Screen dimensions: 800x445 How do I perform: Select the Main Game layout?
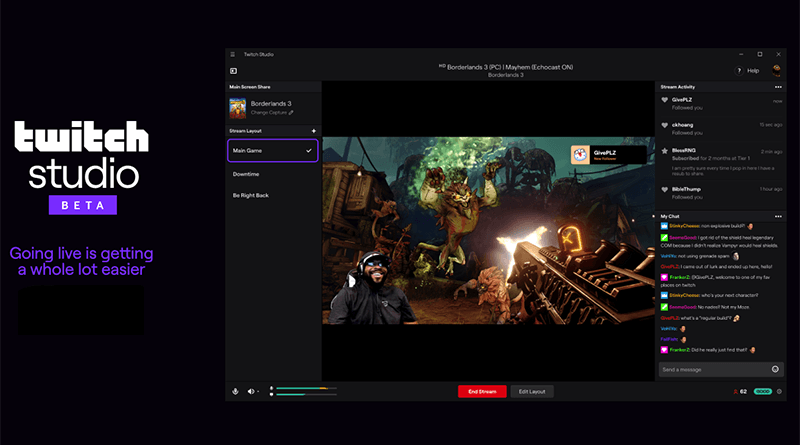coord(272,151)
